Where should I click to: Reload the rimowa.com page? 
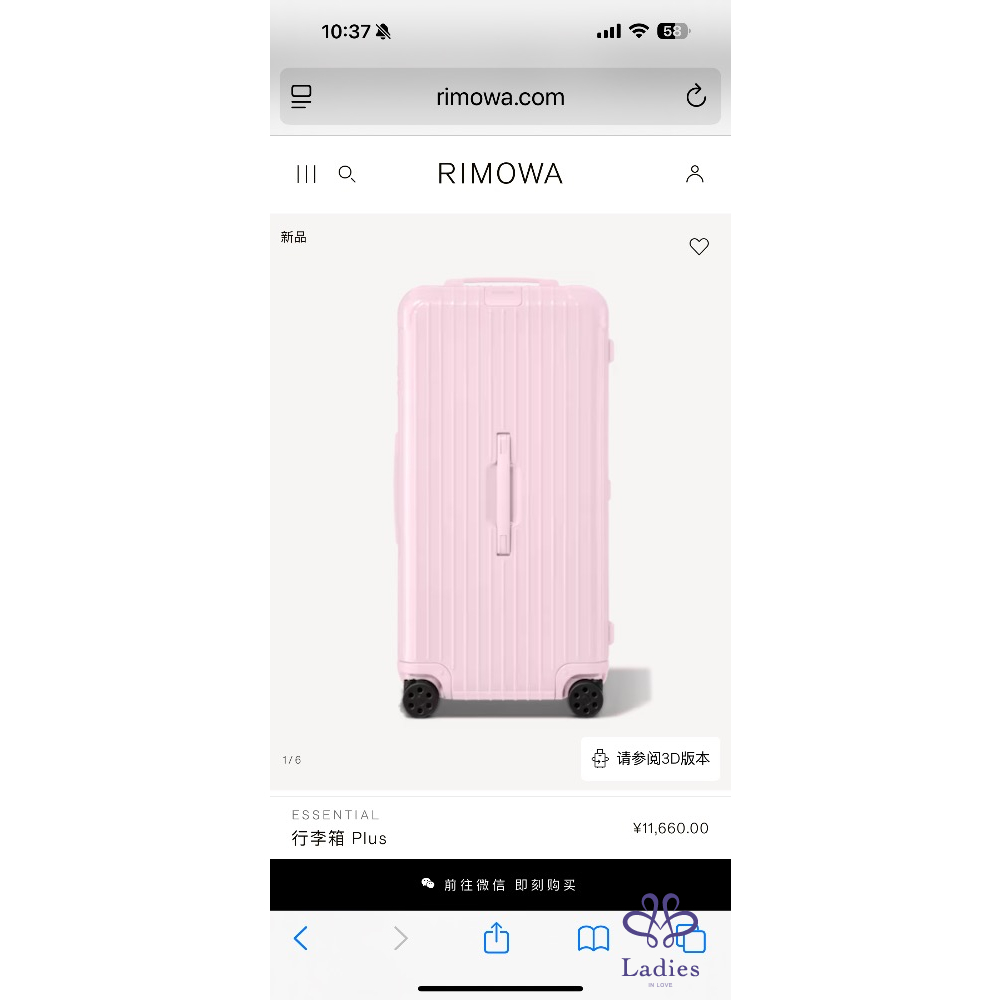pyautogui.click(x=696, y=96)
